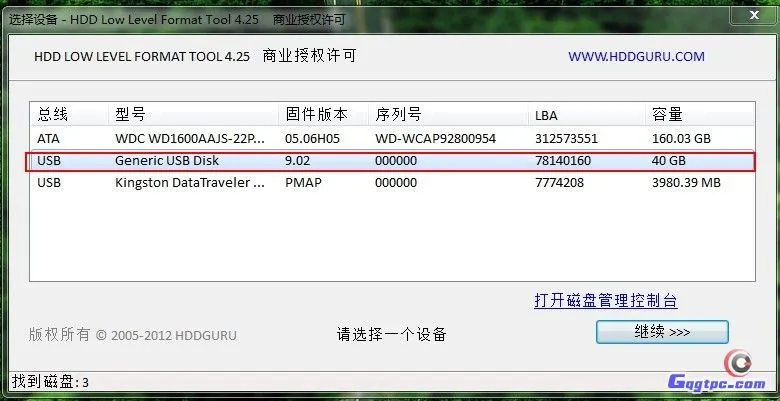Click the 请选择一个设备 prompt text
This screenshot has width=780, height=401.
[x=391, y=334]
